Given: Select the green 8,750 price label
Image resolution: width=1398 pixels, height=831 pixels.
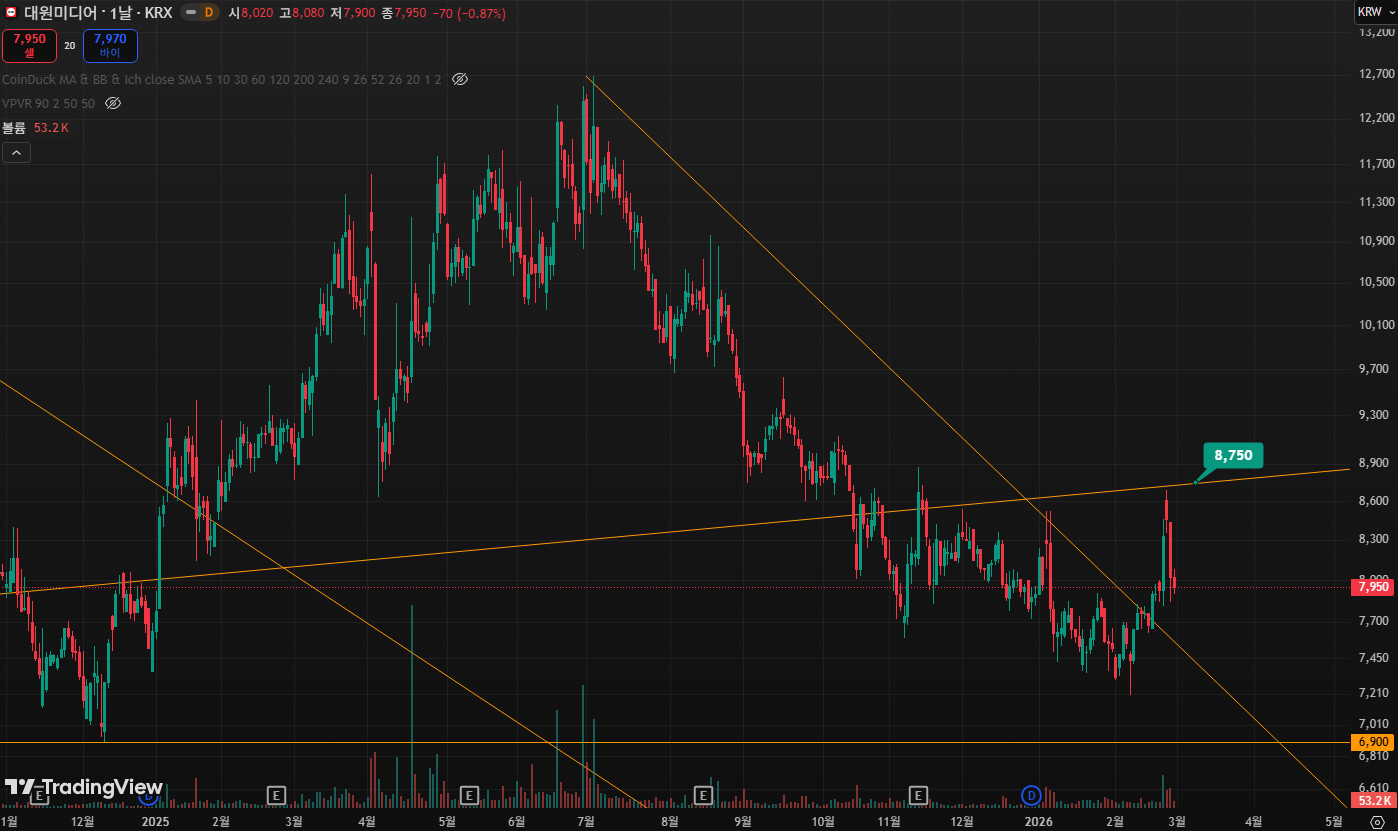Looking at the screenshot, I should coord(1233,455).
